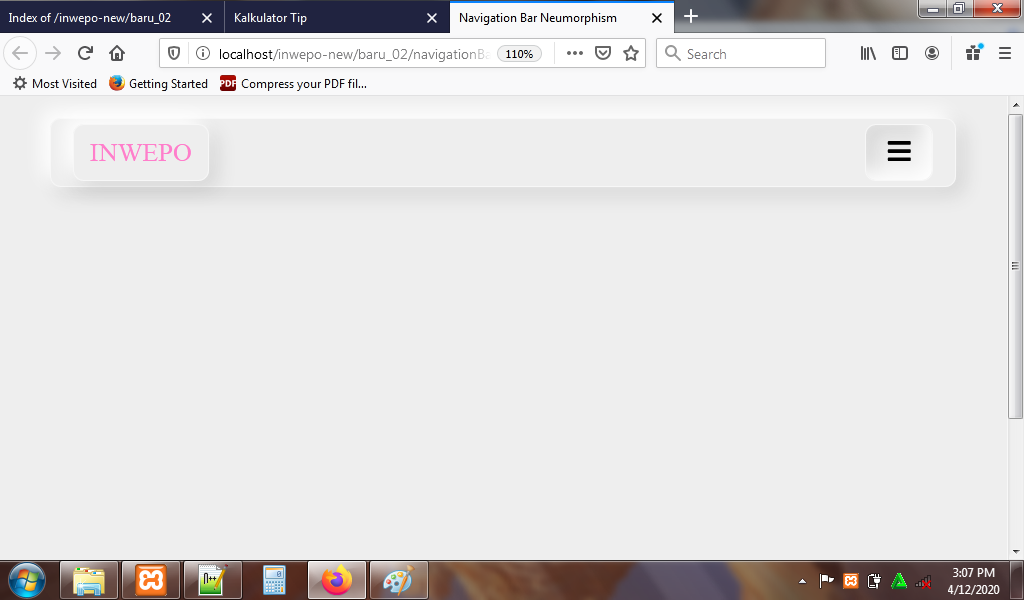
Task: Show hidden system tray icons
Action: tap(803, 581)
